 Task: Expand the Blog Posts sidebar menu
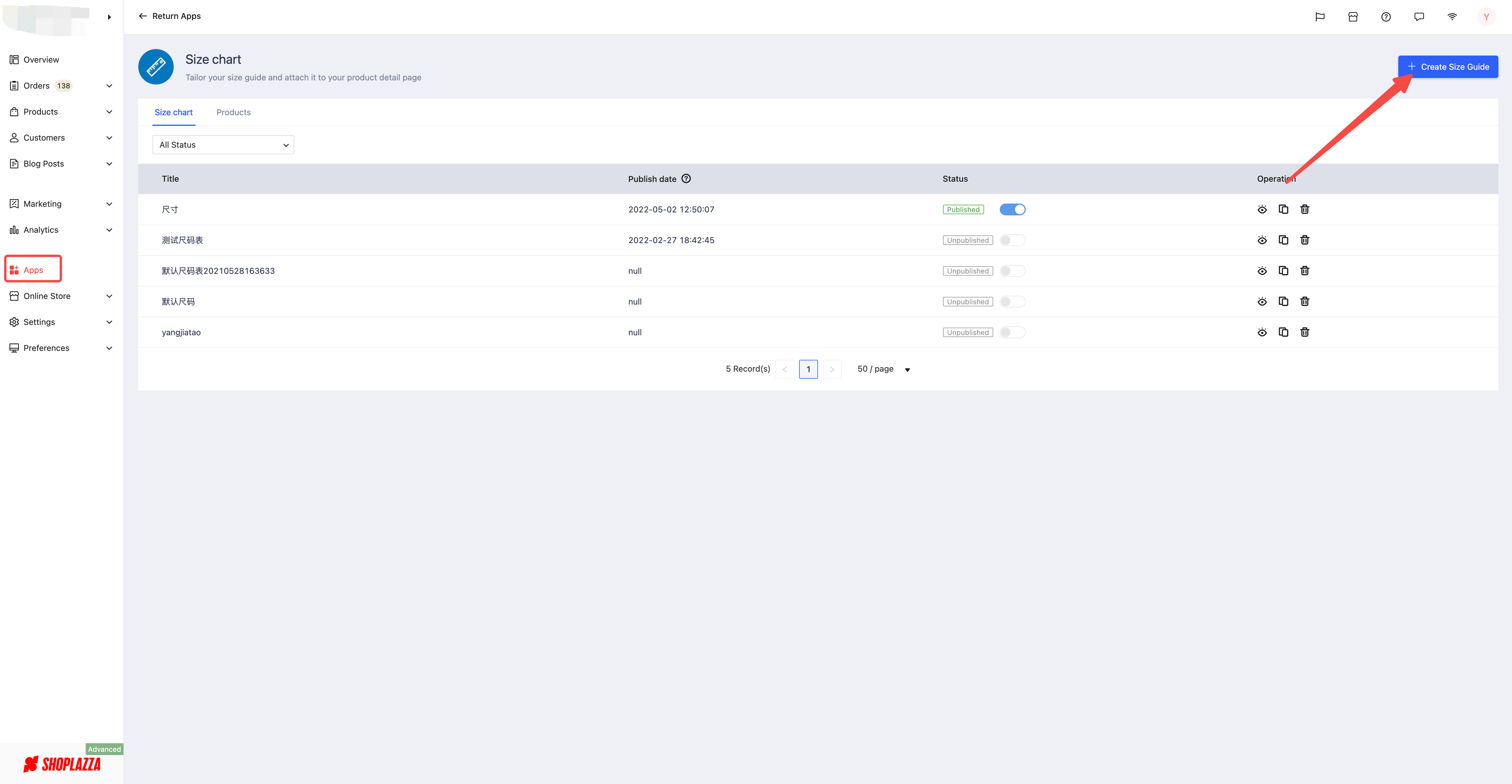[x=109, y=164]
